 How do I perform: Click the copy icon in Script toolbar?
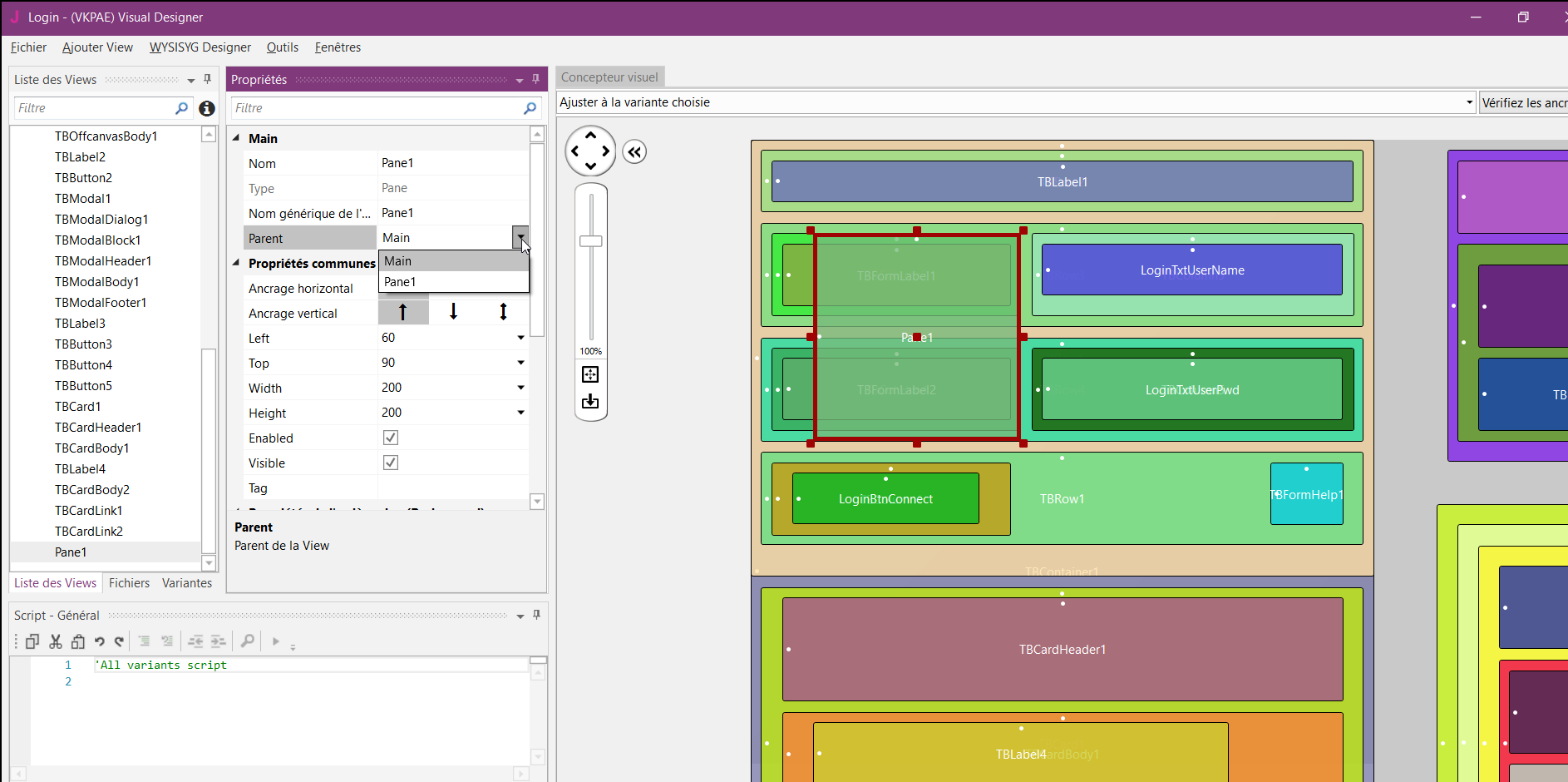click(x=32, y=641)
